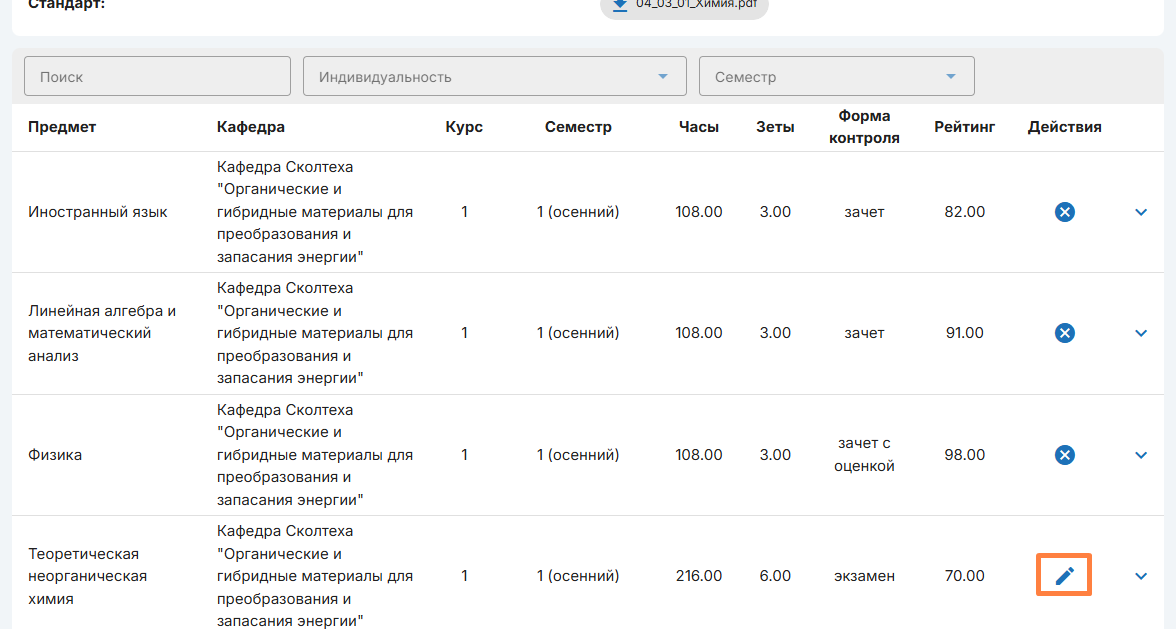The width and height of the screenshot is (1176, 629).
Task: Click the Зеты column header
Action: tap(775, 127)
